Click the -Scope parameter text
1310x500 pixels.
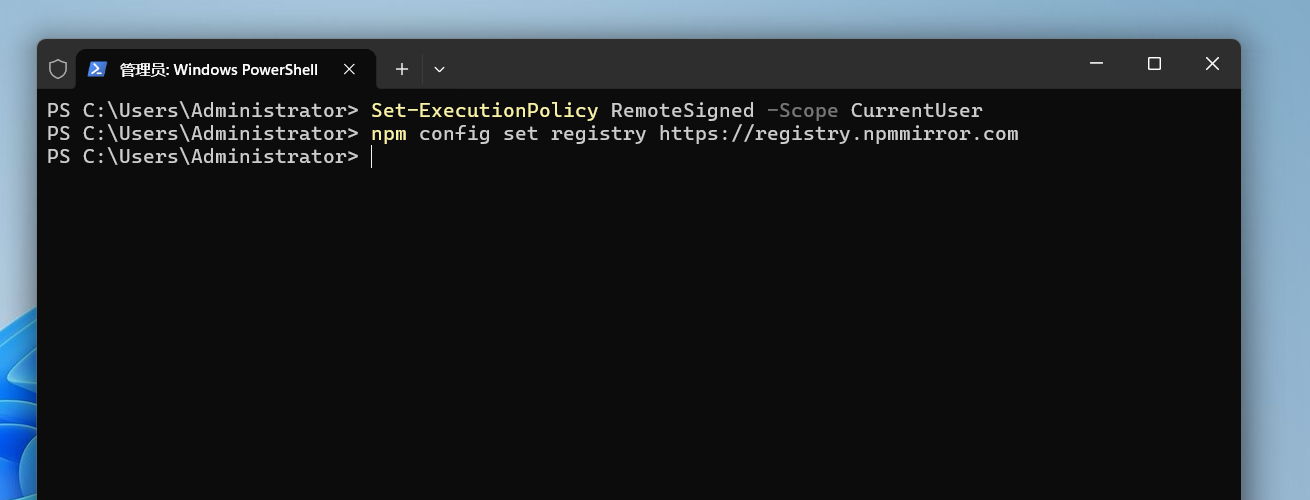[802, 110]
